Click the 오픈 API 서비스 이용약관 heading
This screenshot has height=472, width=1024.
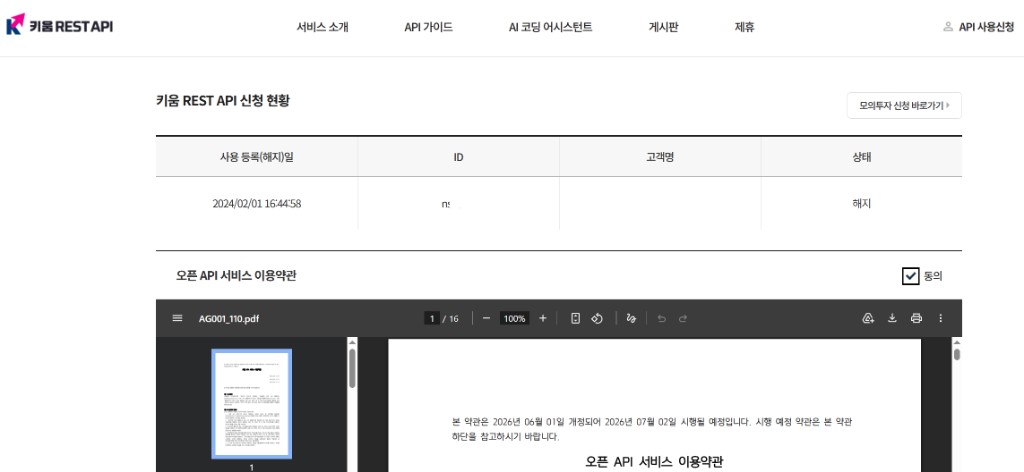pyautogui.click(x=236, y=275)
